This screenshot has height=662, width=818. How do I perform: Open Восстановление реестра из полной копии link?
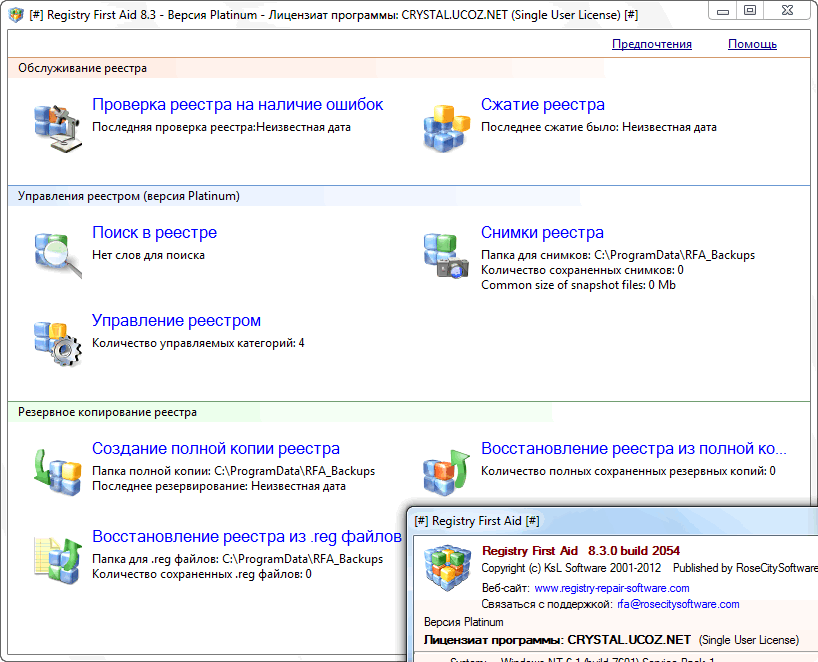(x=633, y=448)
